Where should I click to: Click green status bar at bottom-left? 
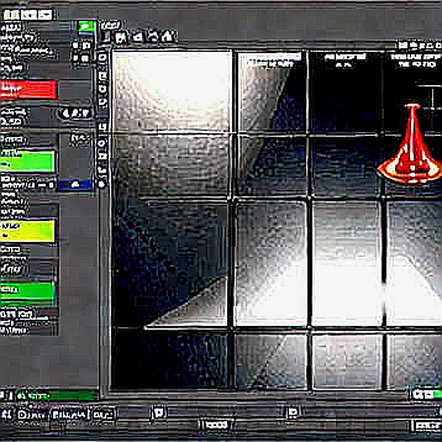(57, 396)
